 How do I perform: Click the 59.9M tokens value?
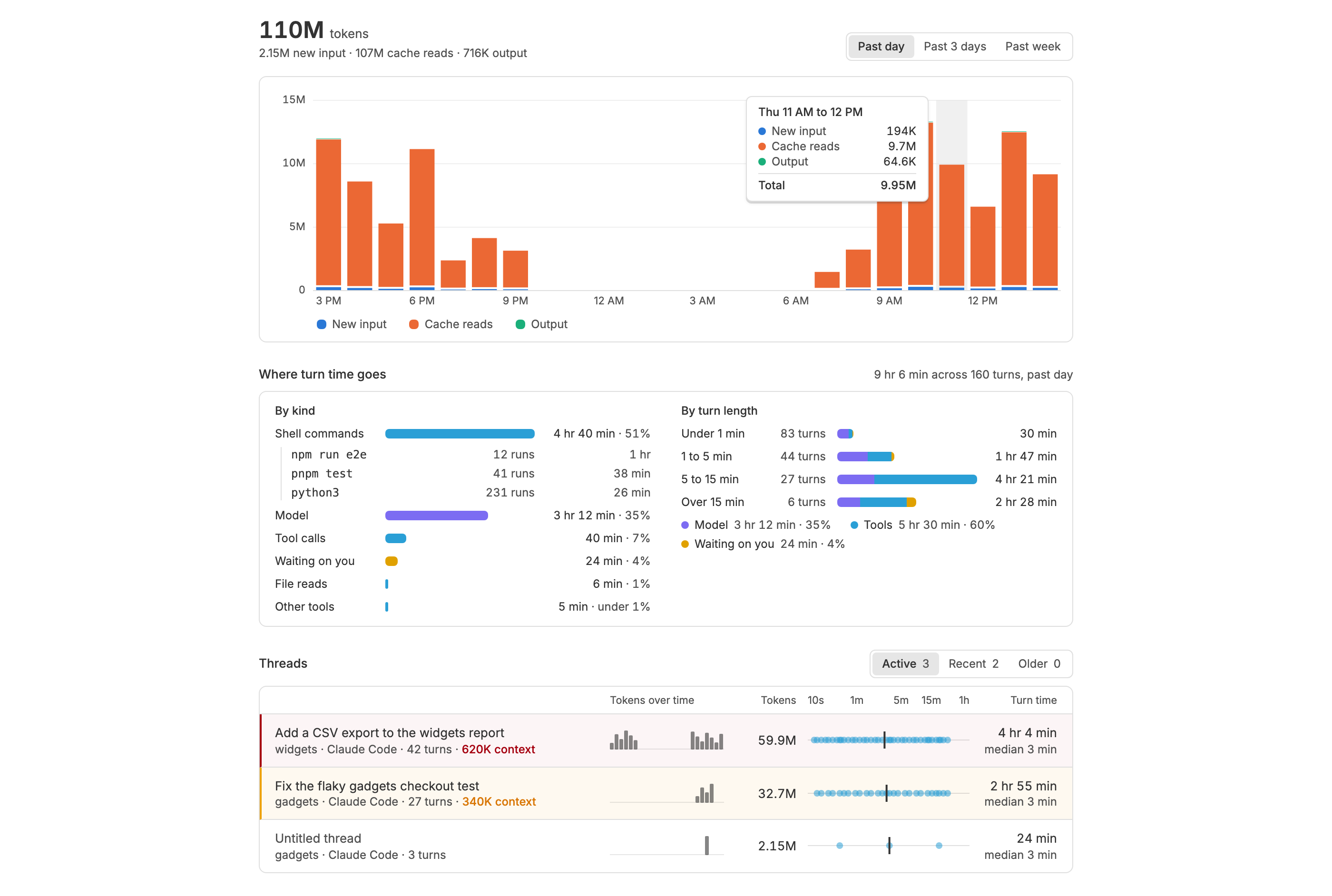coord(776,740)
